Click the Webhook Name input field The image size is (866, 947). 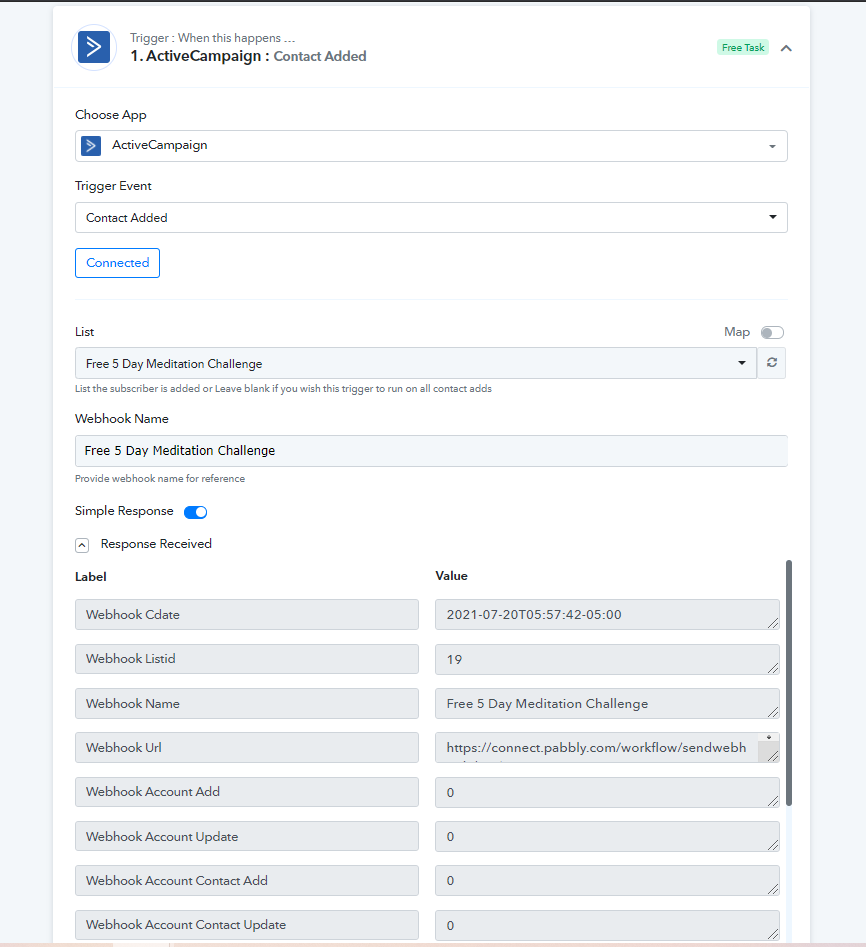pos(431,451)
